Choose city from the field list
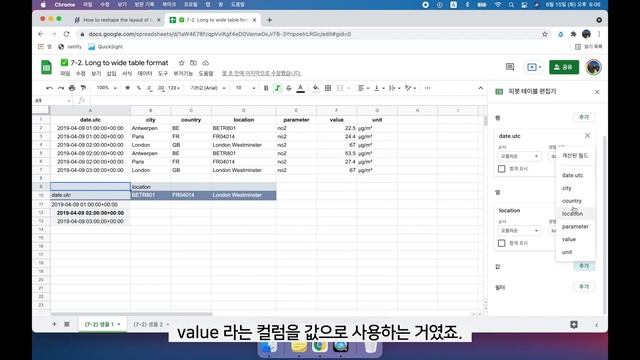This screenshot has height=360, width=640. pos(575,188)
